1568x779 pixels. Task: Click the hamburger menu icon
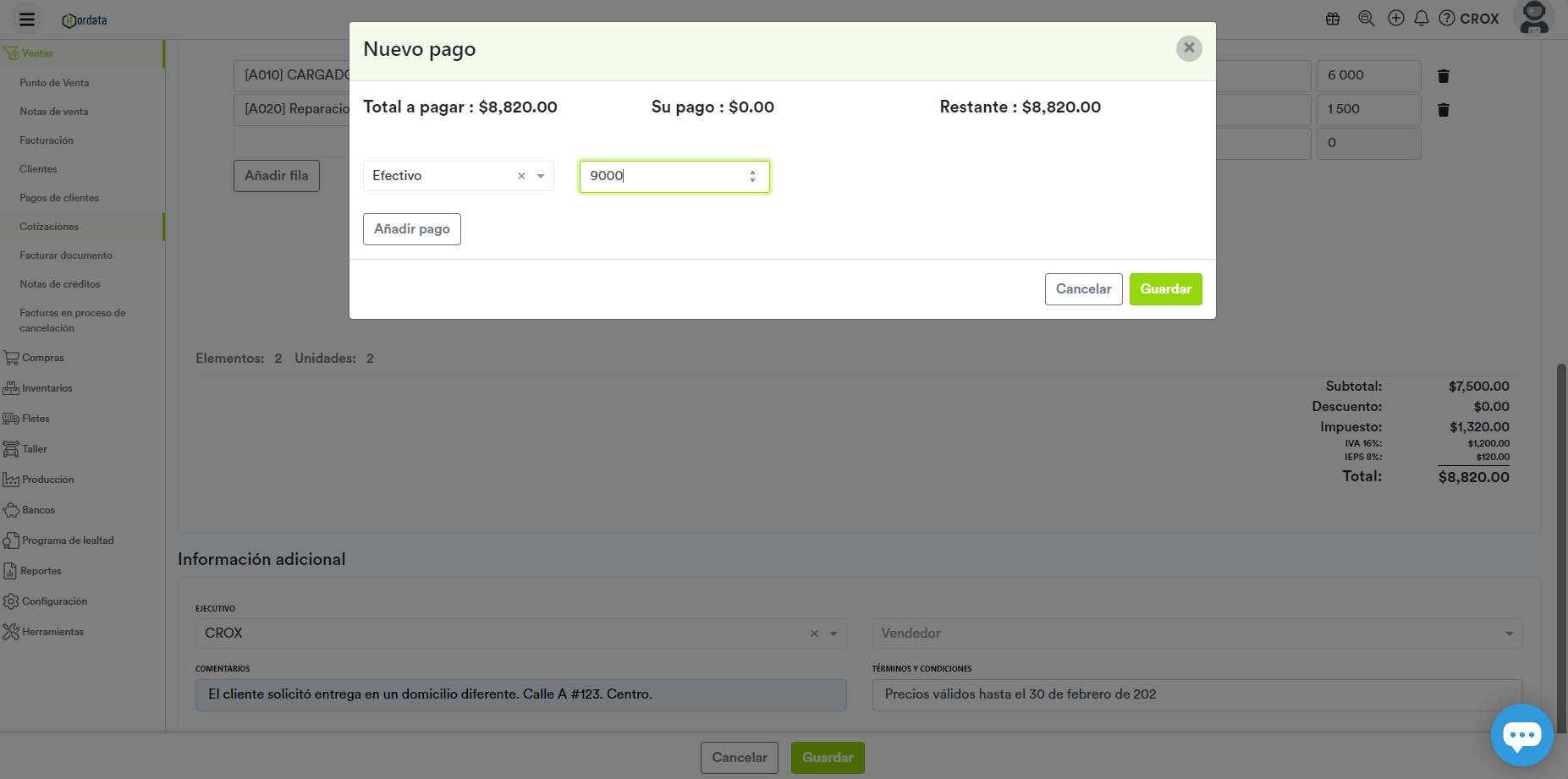27,19
